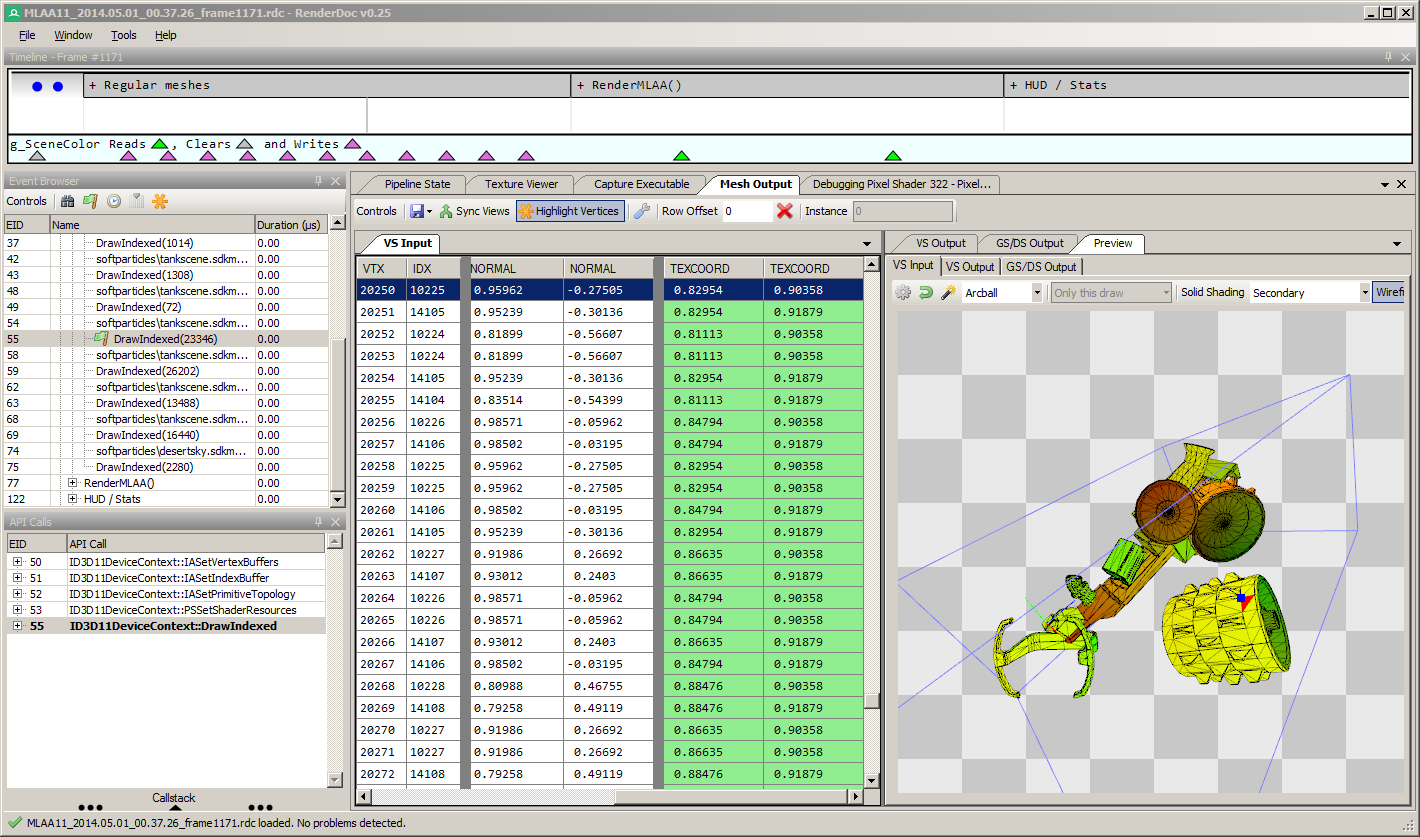Expand API call 50 IASetVertexBuffers
The width and height of the screenshot is (1420, 837).
[x=17, y=562]
